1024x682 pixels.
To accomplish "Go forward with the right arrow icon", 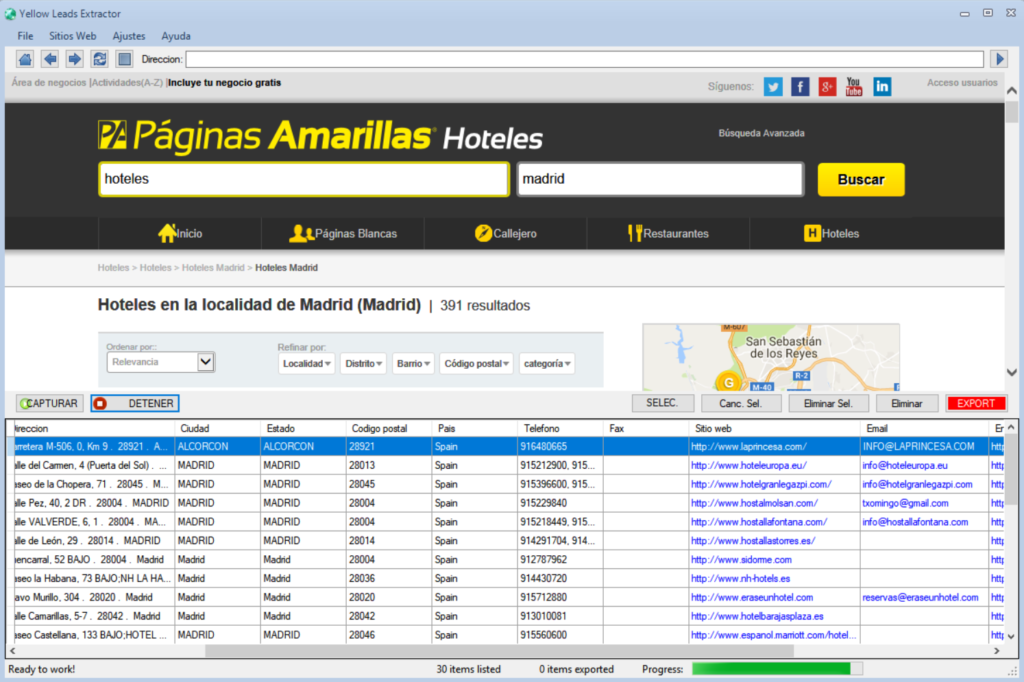I will 74,59.
